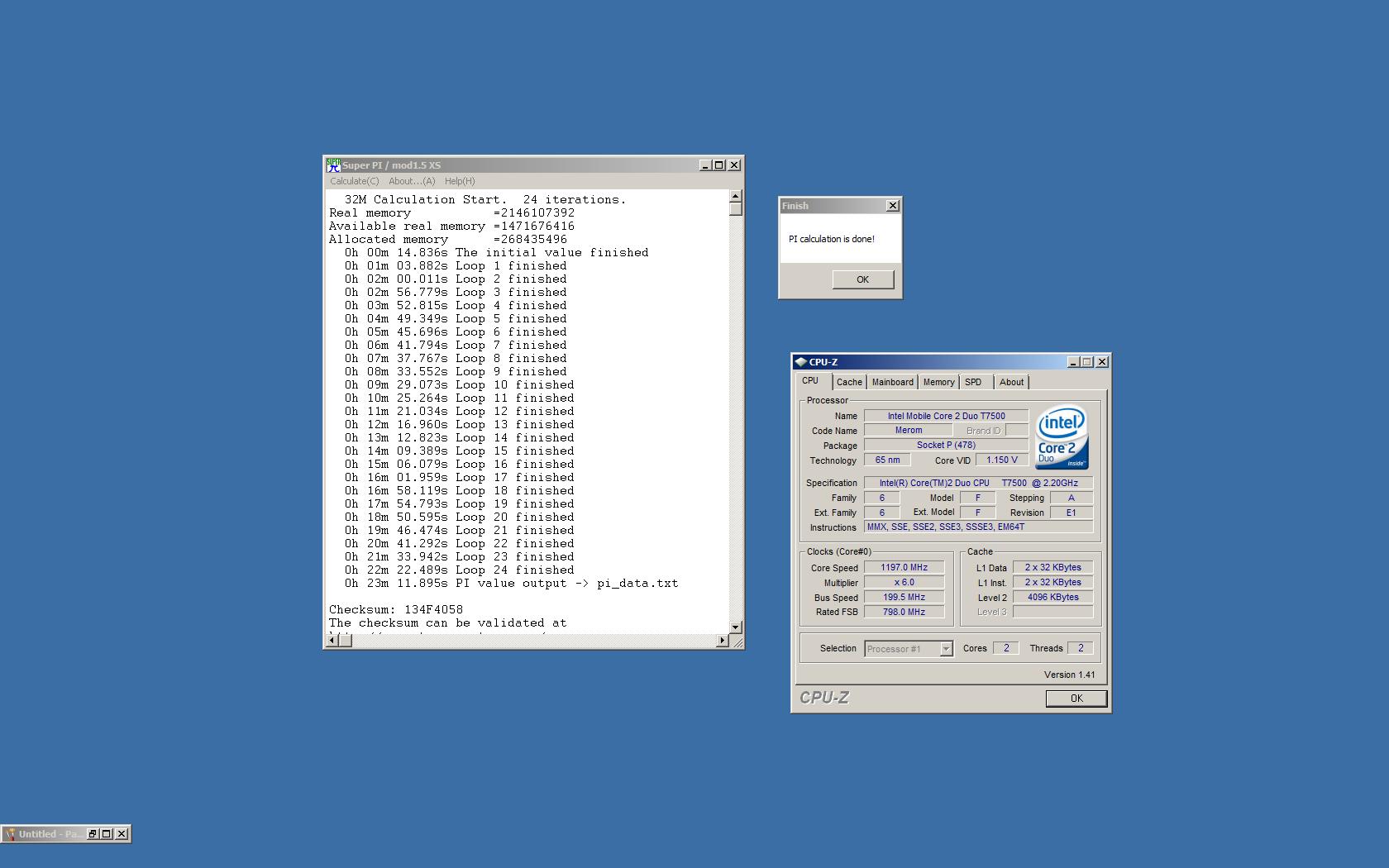
Task: Click OK in the Finish dialog
Action: (x=863, y=279)
